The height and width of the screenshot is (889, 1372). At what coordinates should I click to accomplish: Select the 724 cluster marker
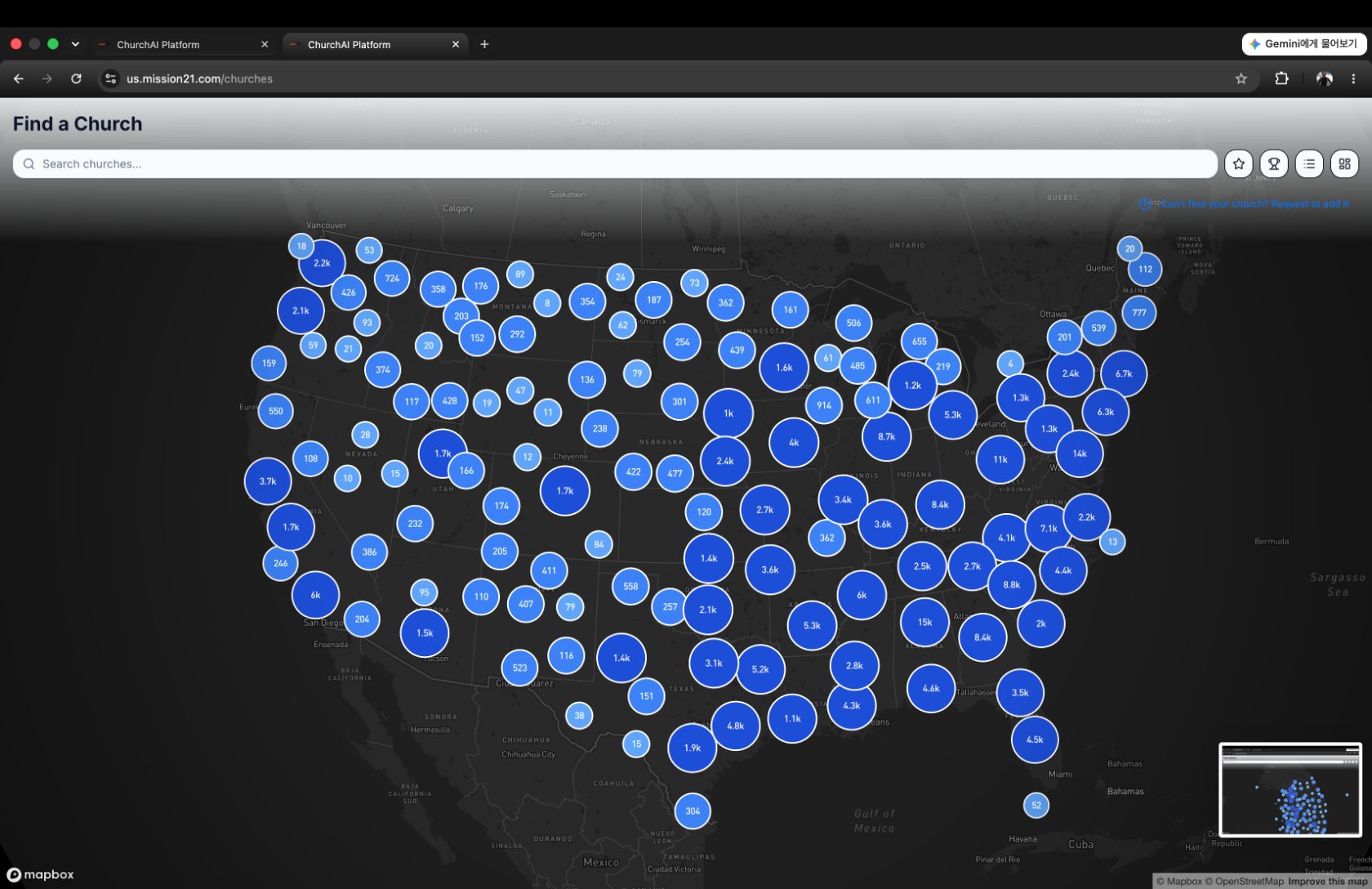tap(392, 279)
